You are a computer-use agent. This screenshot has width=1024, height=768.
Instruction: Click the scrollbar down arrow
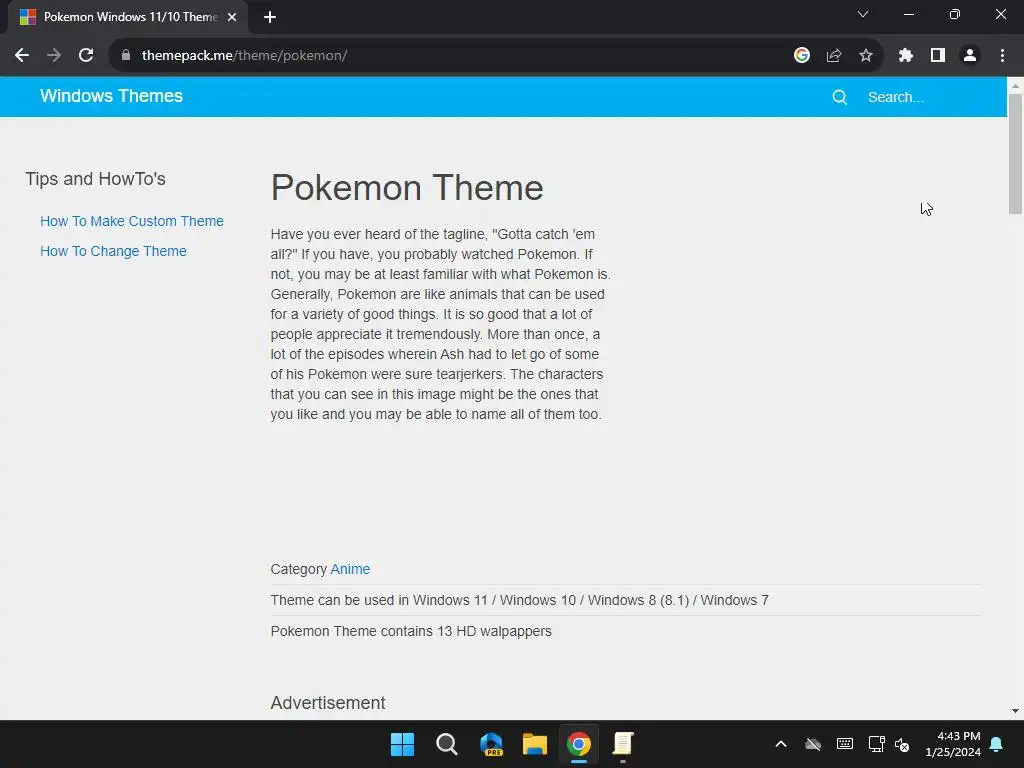pyautogui.click(x=1015, y=711)
